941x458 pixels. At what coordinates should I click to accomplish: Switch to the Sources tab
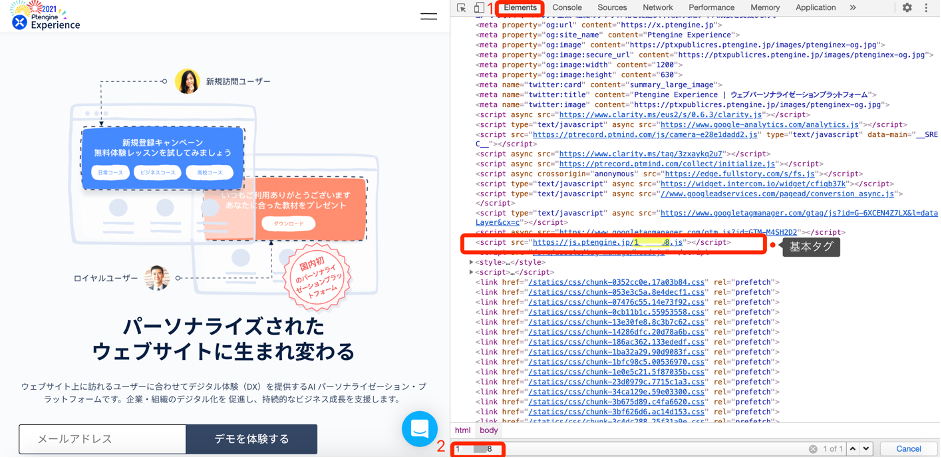pyautogui.click(x=612, y=8)
